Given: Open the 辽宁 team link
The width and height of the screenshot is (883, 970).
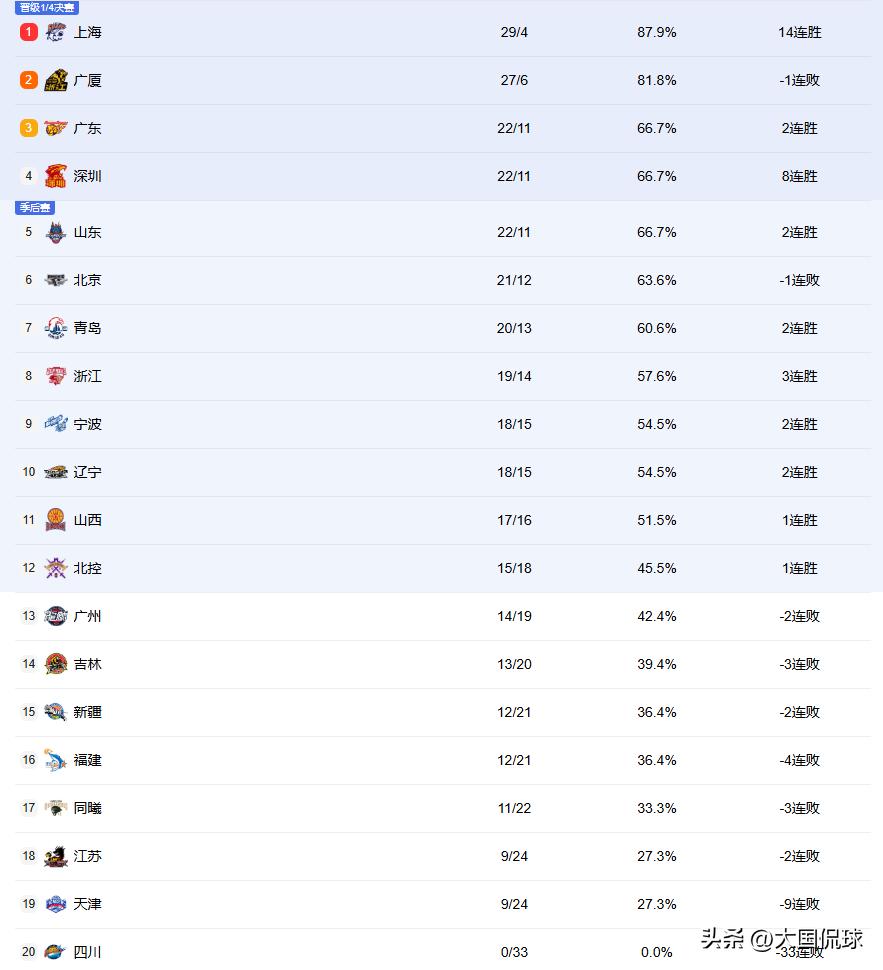Looking at the screenshot, I should coord(87,472).
